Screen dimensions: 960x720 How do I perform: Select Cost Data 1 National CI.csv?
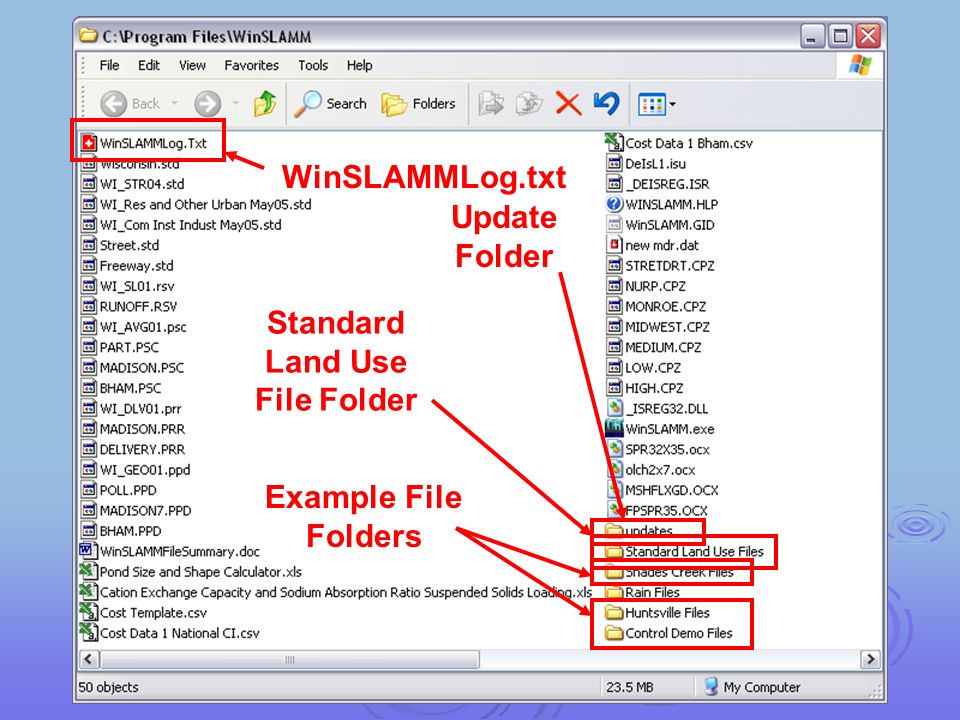pyautogui.click(x=170, y=632)
